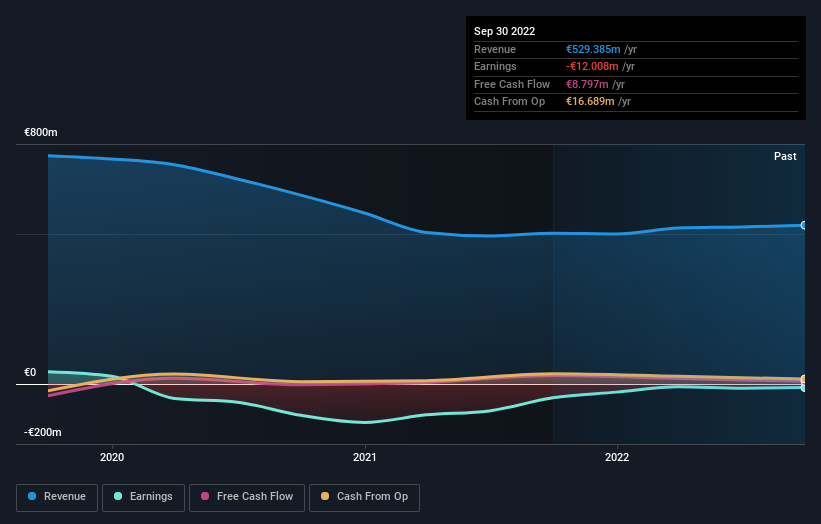Click the Earnings label in tooltip
The image size is (821, 524).
pos(495,66)
